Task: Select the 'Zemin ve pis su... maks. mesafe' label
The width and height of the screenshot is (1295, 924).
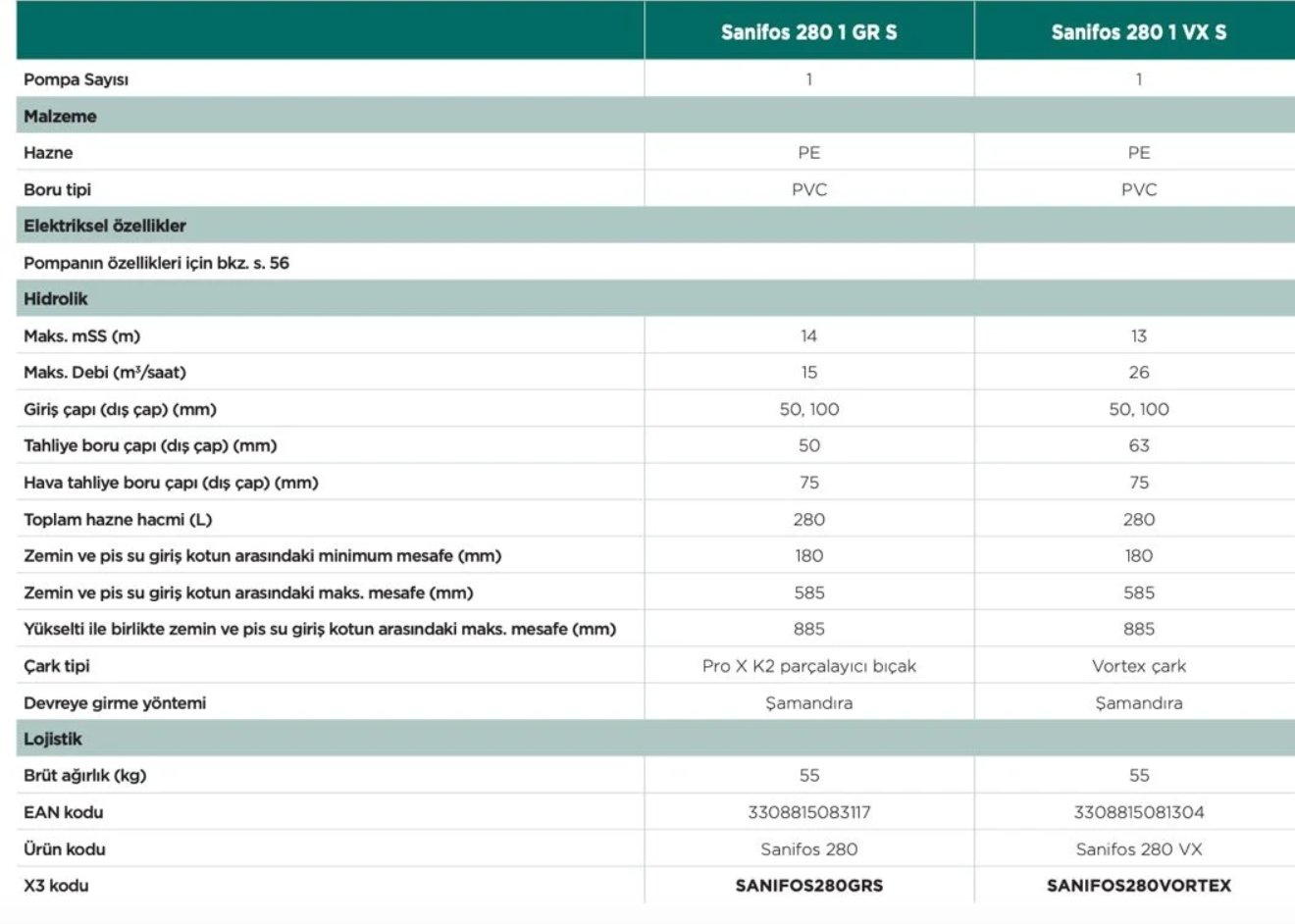Action: [248, 593]
